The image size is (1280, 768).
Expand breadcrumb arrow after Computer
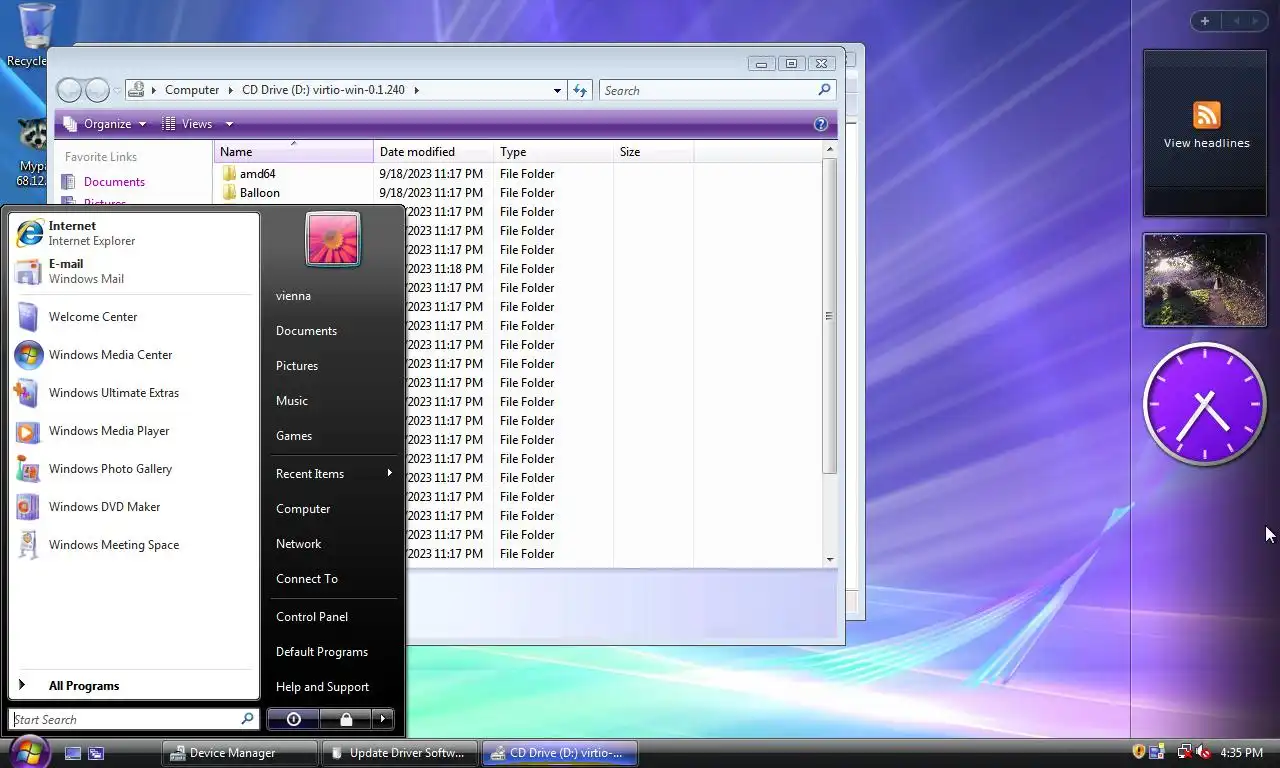231,90
